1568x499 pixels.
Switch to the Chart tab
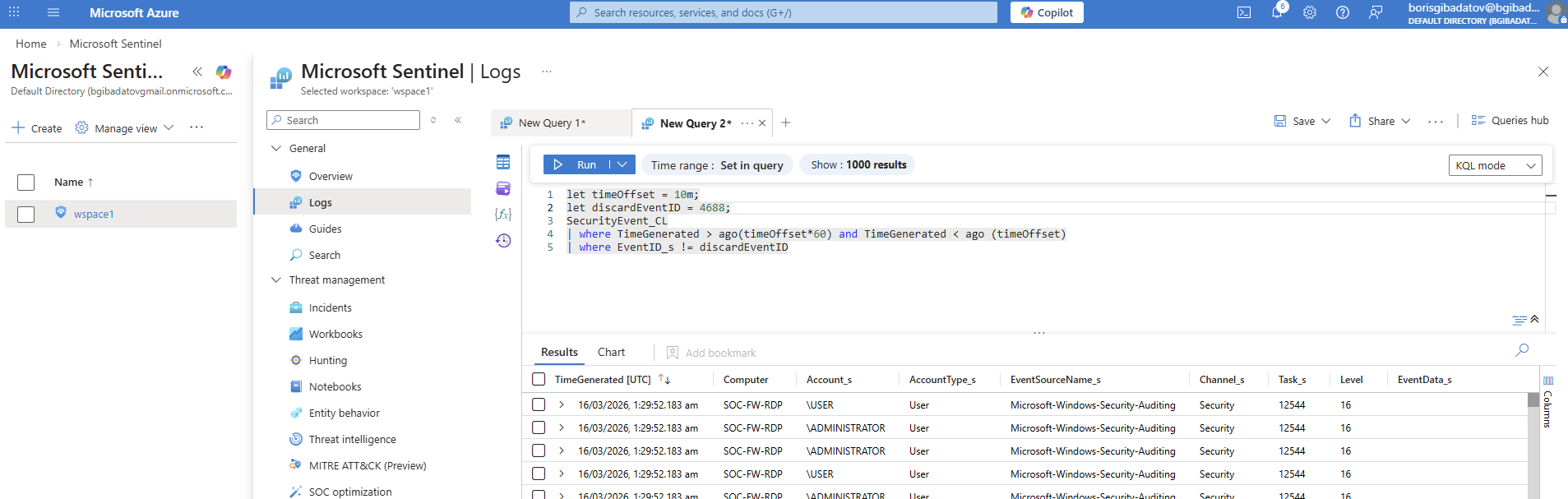coord(611,352)
